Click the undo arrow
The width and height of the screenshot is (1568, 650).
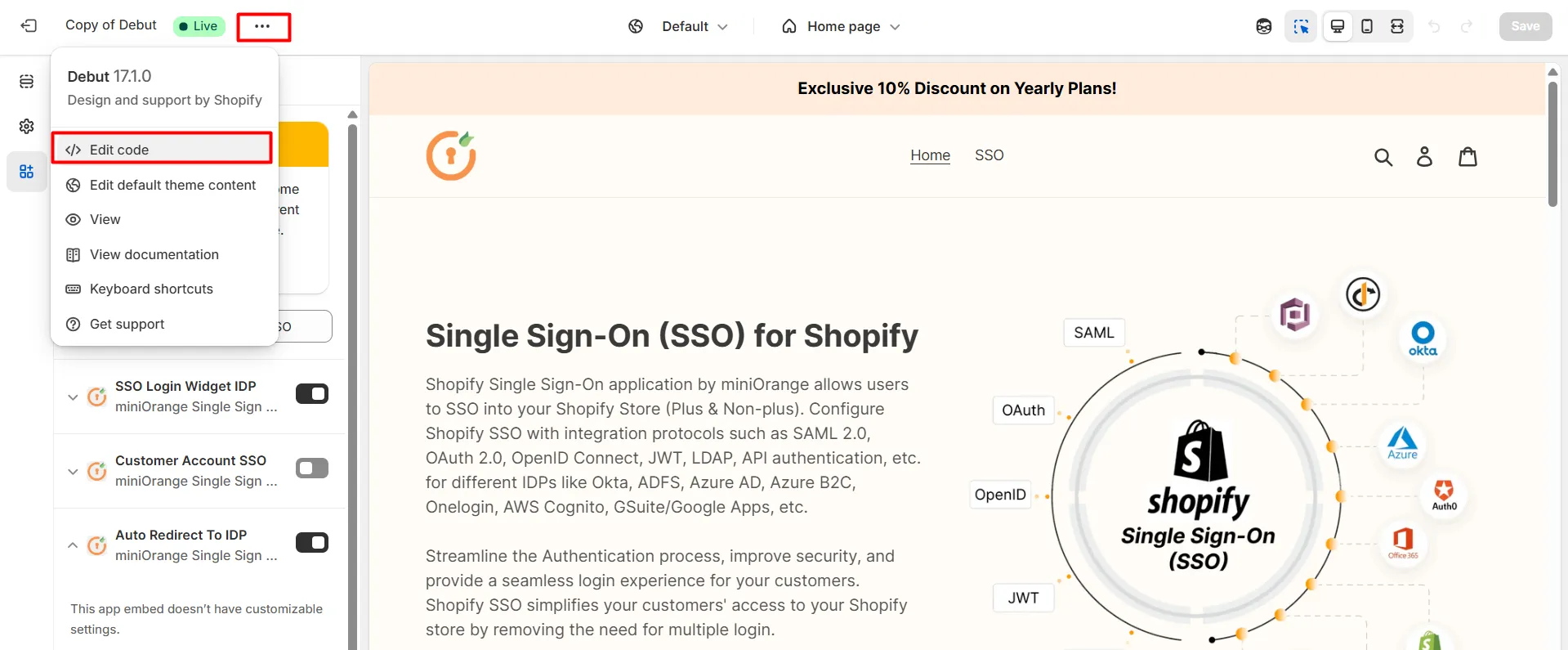tap(1434, 26)
